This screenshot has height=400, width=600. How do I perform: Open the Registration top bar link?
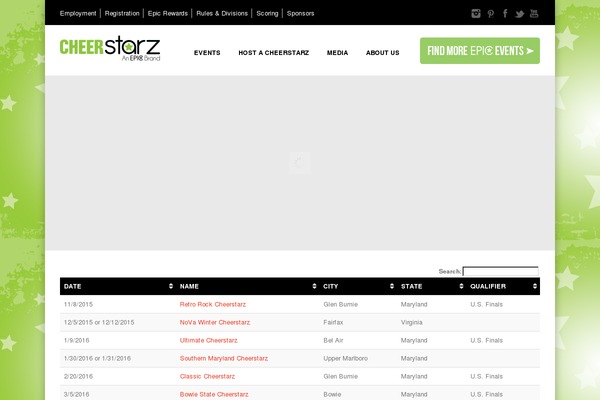point(122,13)
